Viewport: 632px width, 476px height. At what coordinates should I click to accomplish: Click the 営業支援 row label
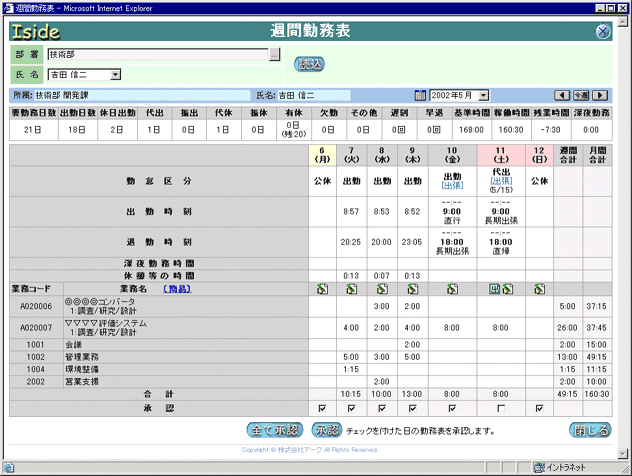click(82, 382)
